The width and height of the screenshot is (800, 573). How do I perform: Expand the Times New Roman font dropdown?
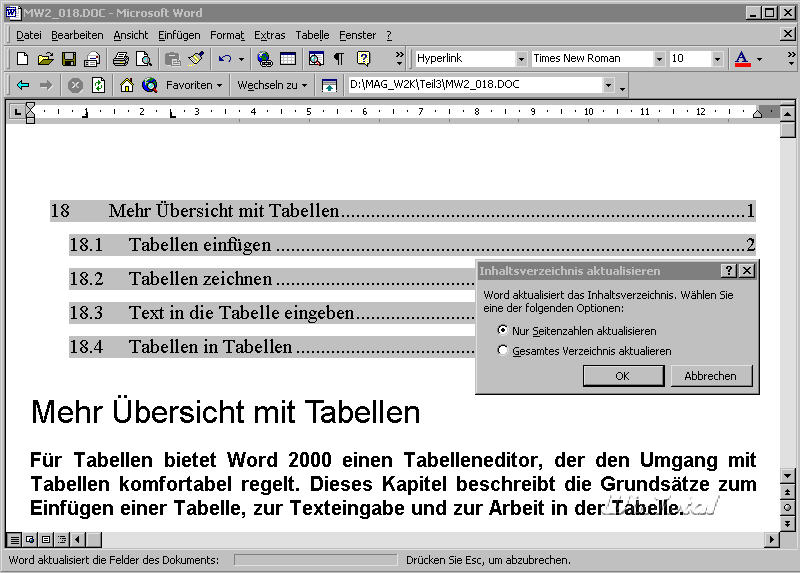click(659, 59)
